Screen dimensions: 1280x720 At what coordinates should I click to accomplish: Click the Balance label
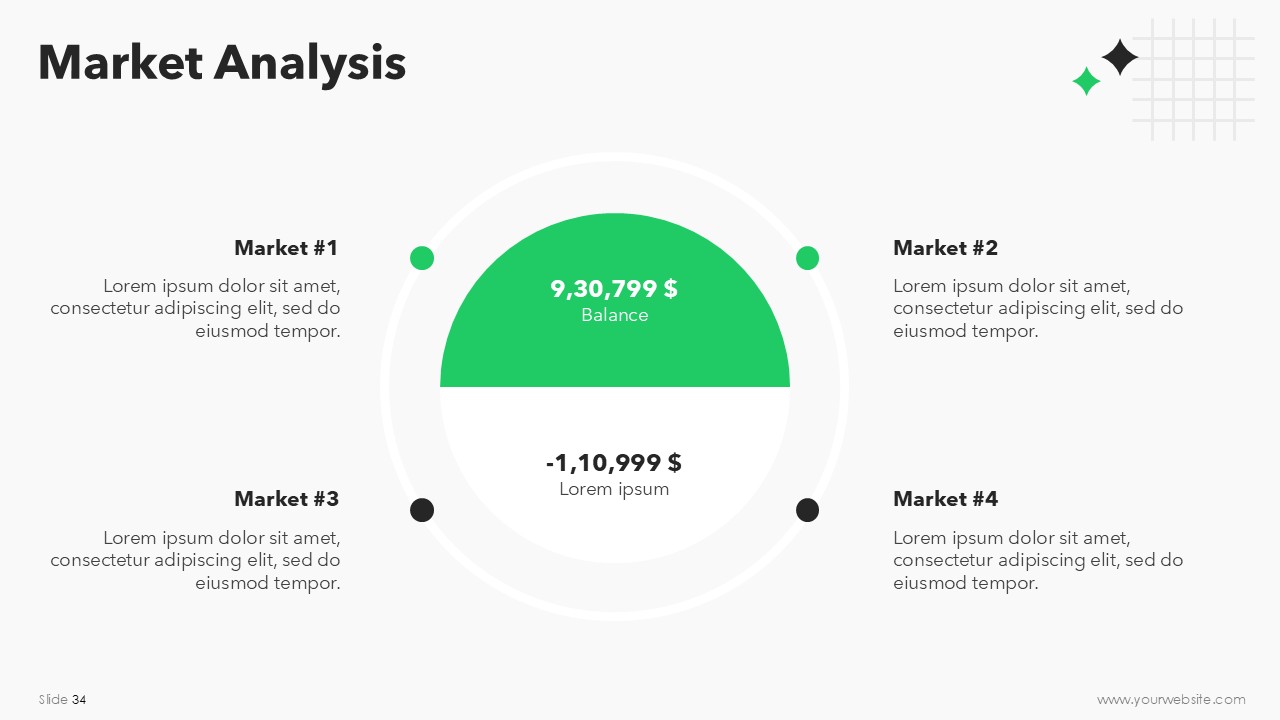(x=615, y=315)
